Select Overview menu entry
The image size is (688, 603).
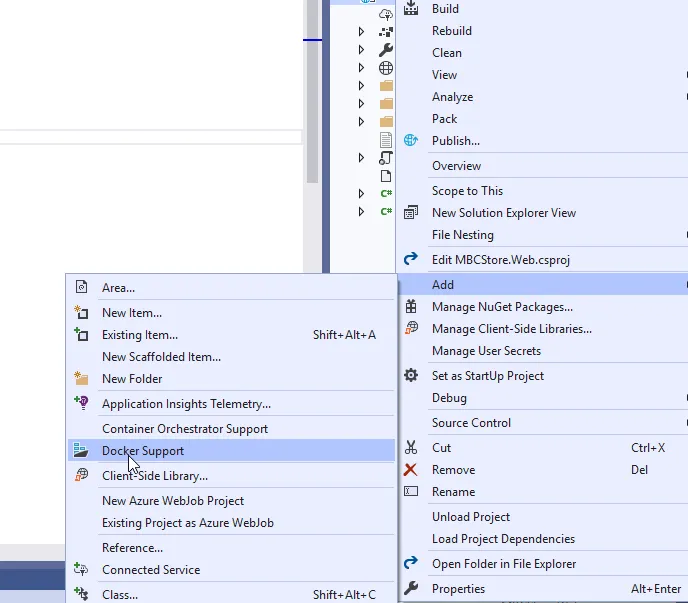point(542,165)
